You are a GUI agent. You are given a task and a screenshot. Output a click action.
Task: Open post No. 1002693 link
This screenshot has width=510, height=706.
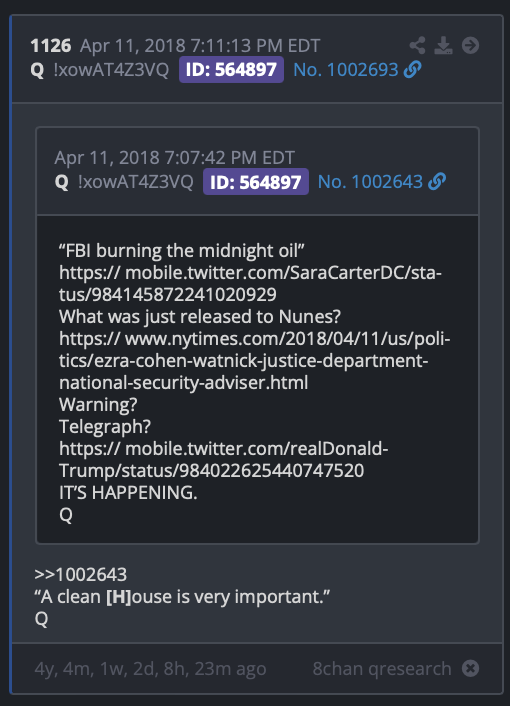[346, 70]
